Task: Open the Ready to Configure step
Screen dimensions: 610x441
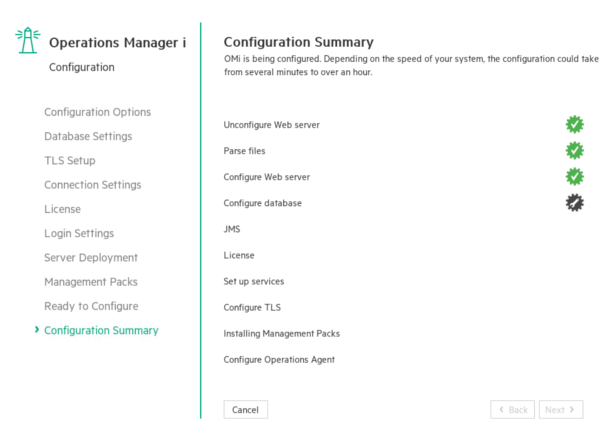Action: pos(91,306)
